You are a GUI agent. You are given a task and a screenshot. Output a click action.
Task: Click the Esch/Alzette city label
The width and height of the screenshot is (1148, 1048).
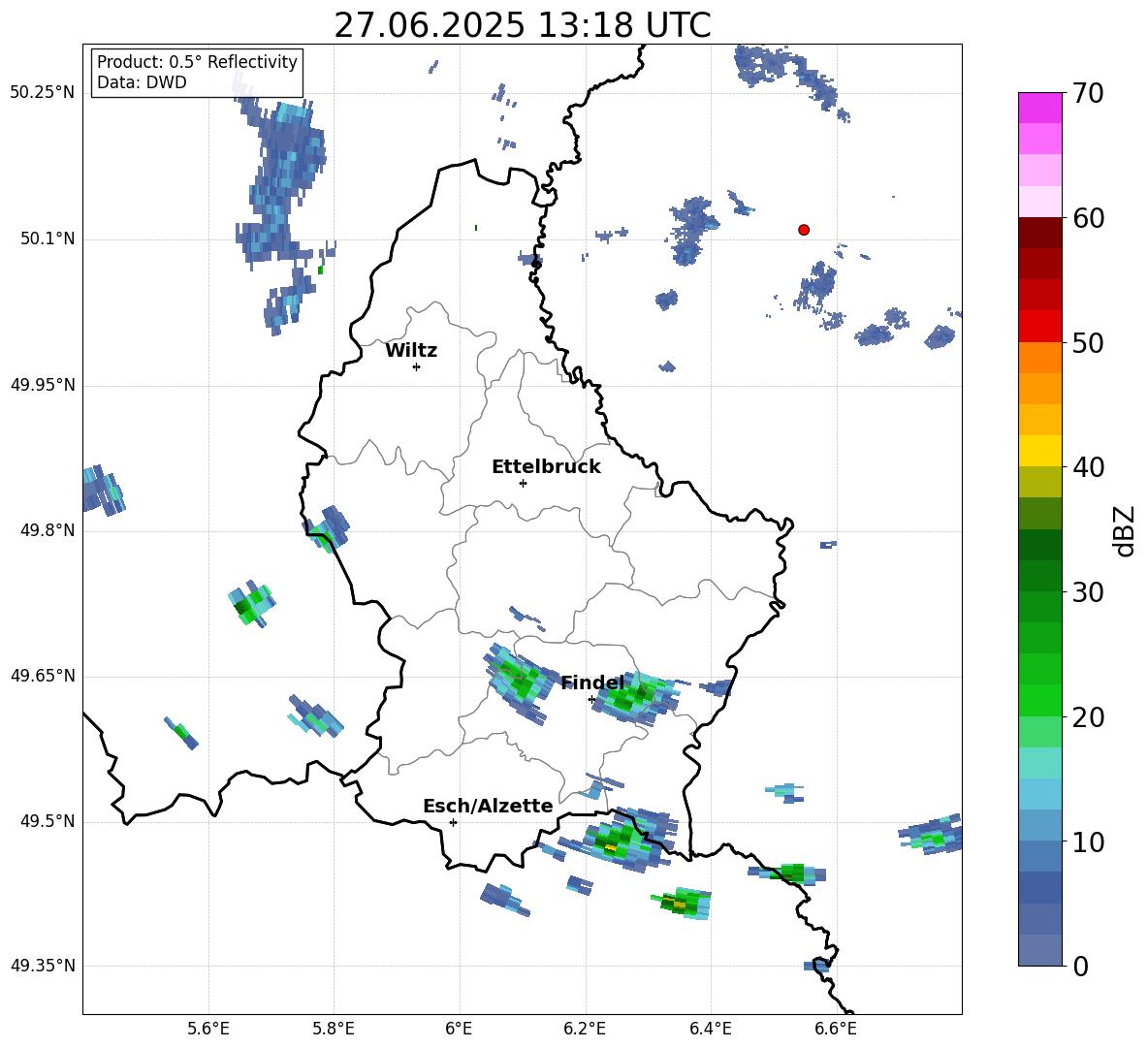[488, 806]
